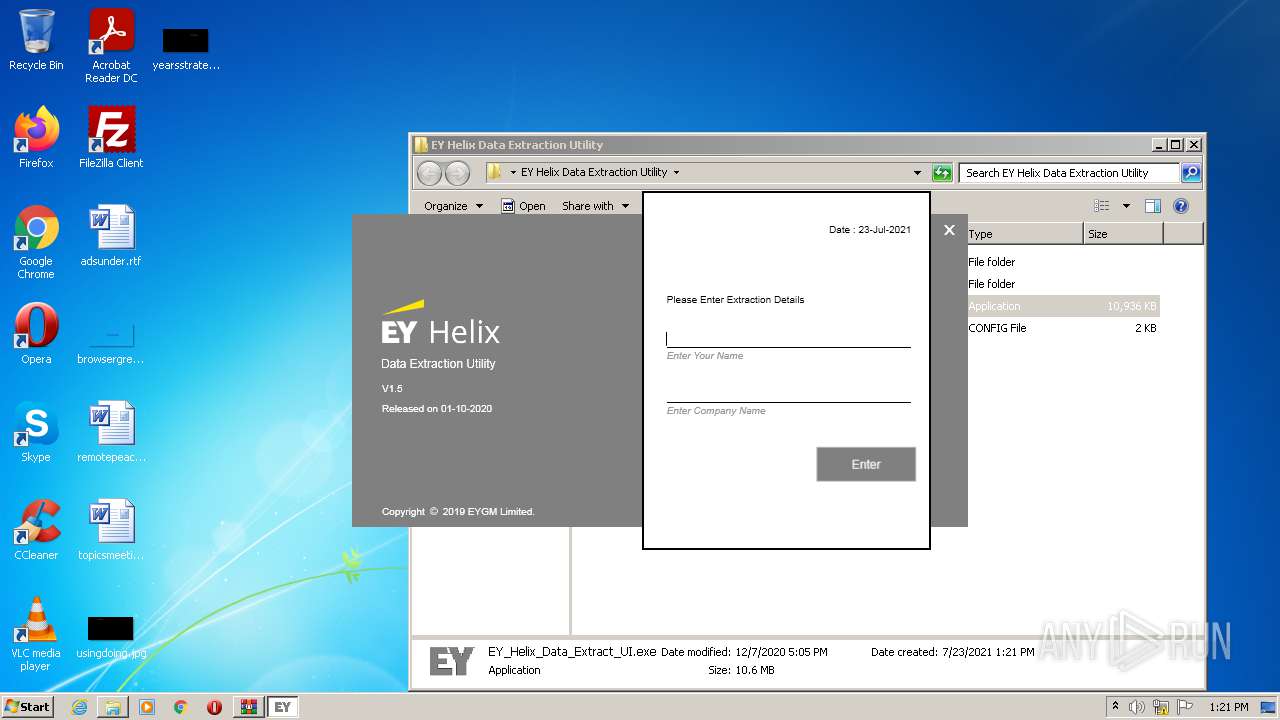
Task: Expand the address bar history dropdown
Action: coord(917,173)
